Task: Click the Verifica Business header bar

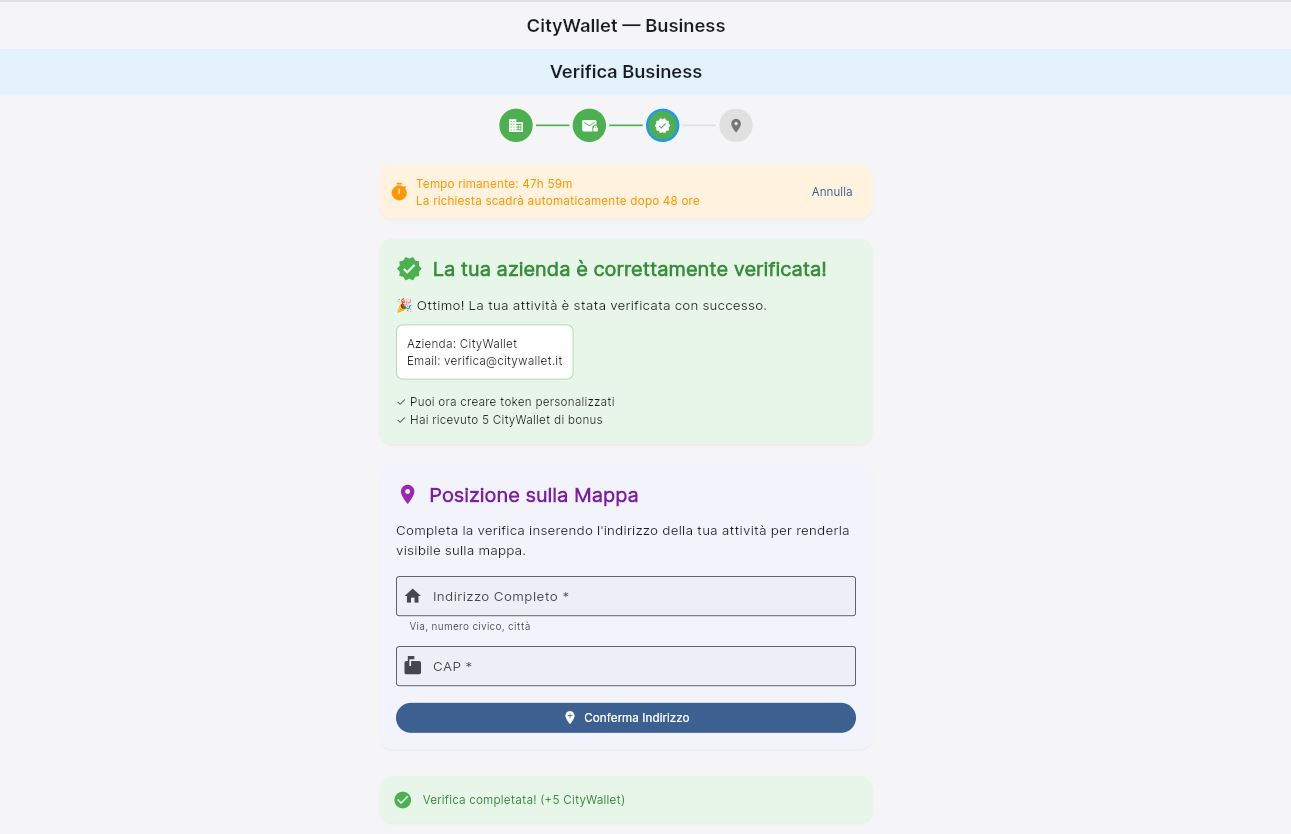Action: tap(626, 71)
